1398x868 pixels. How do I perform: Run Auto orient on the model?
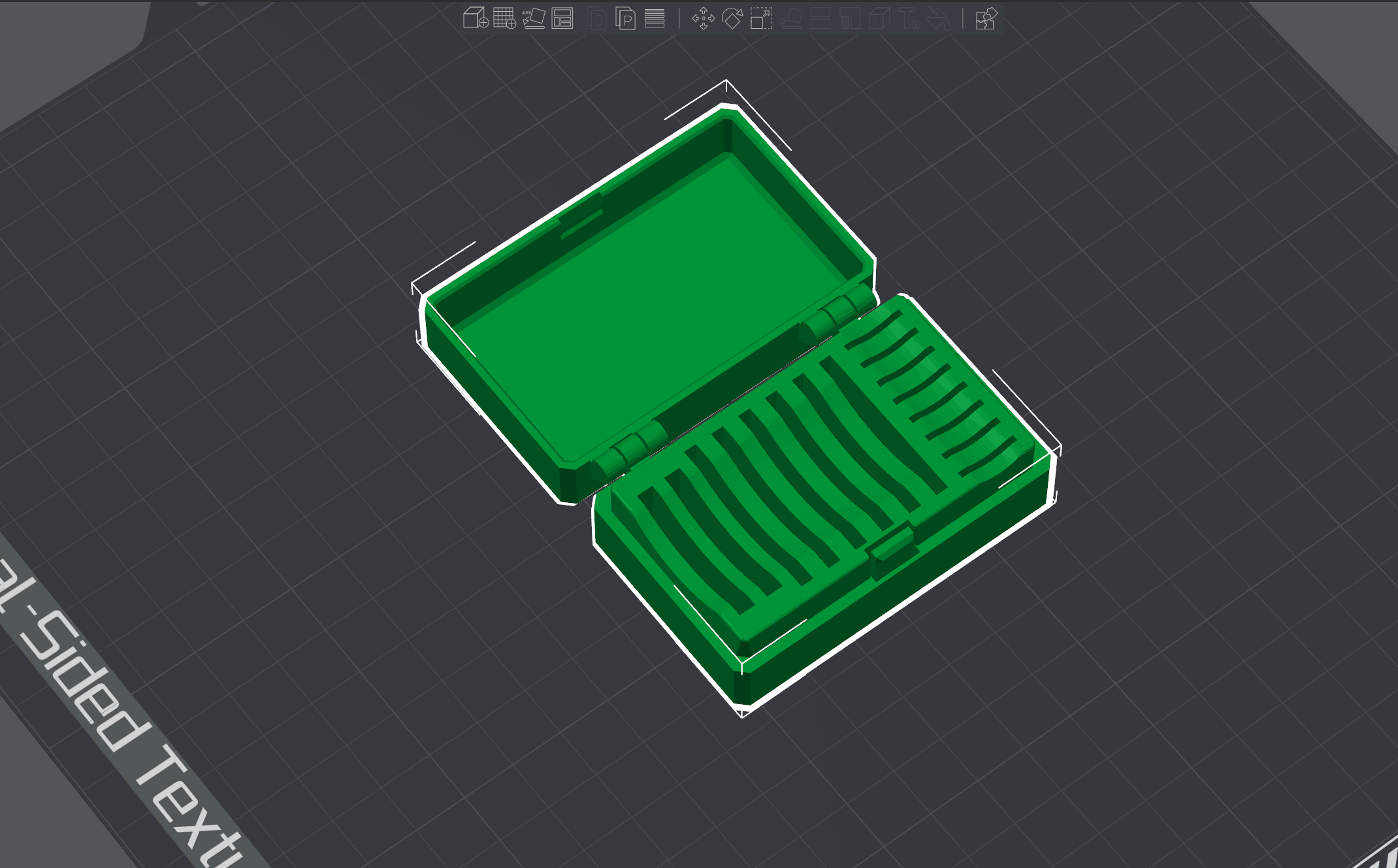[534, 18]
